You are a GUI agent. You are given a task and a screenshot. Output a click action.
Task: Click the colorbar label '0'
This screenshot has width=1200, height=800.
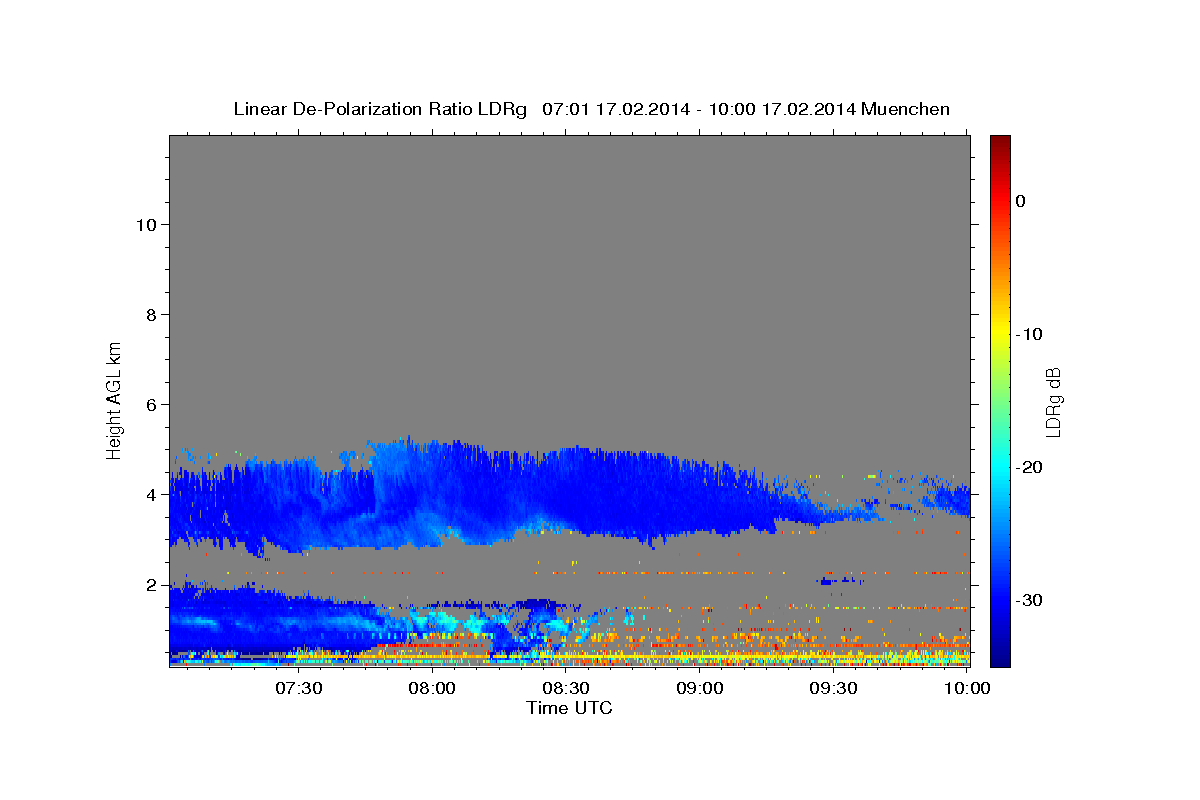point(1020,201)
